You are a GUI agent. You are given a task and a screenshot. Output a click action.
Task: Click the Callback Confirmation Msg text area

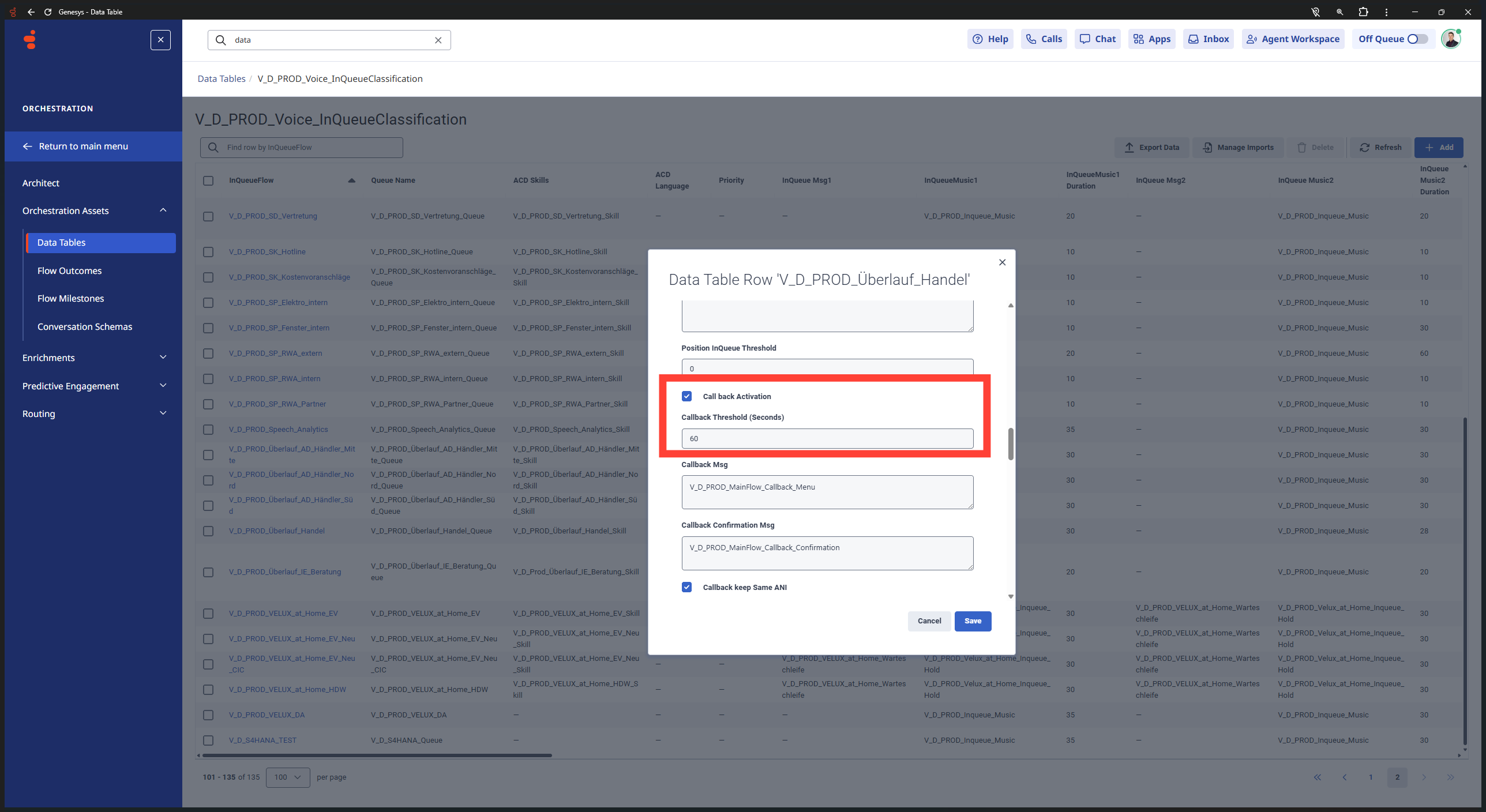coord(827,553)
